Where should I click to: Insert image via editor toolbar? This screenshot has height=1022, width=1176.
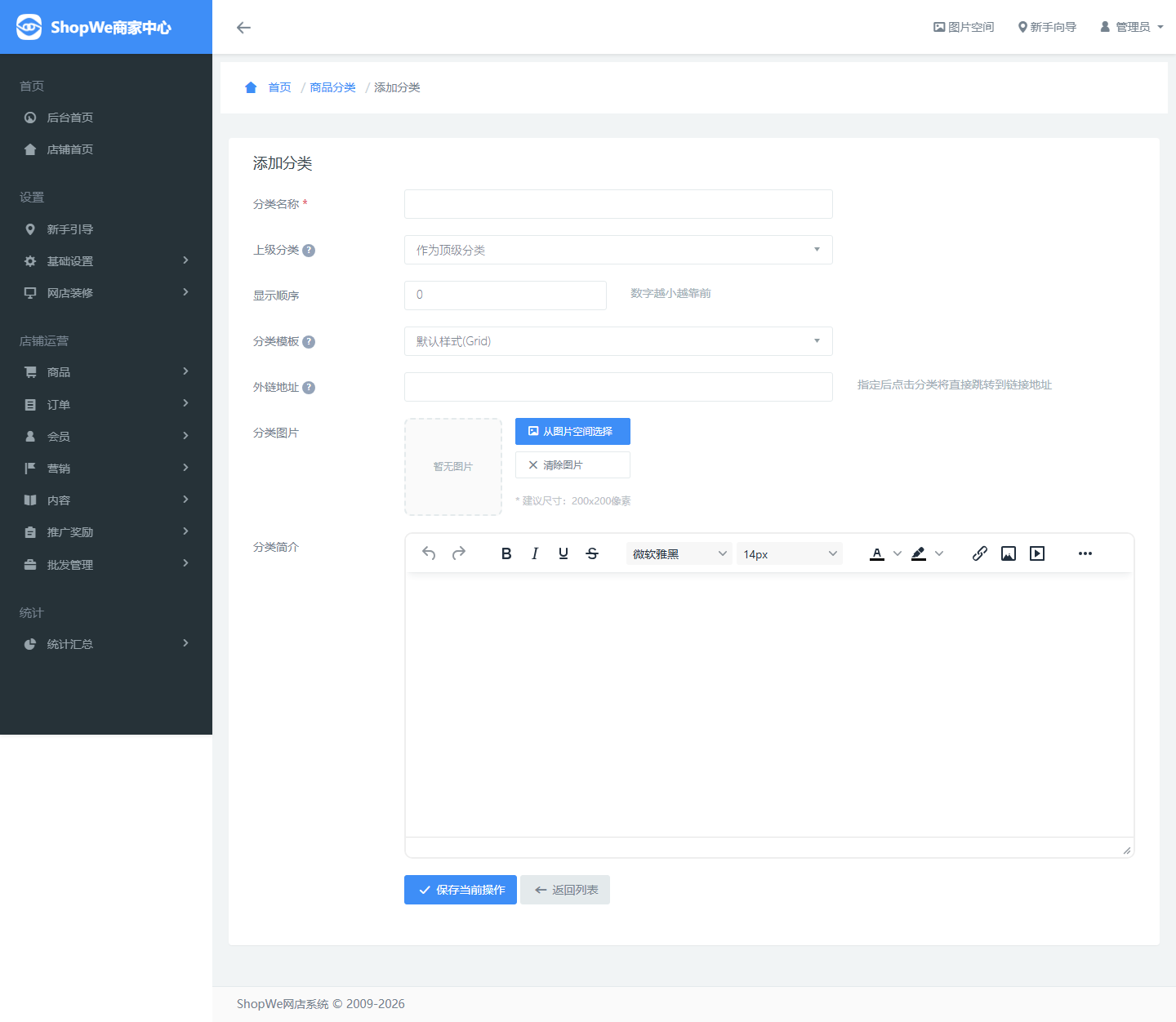1009,553
